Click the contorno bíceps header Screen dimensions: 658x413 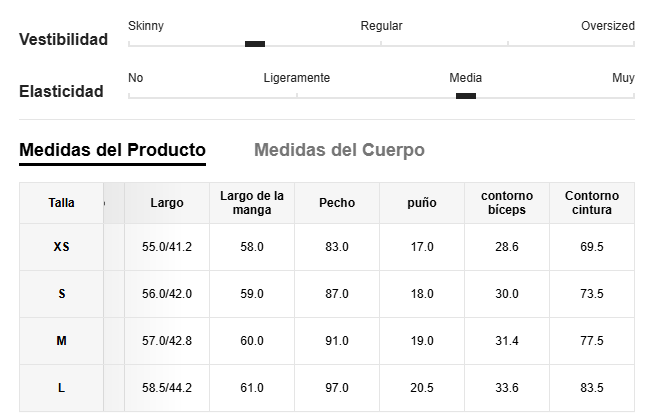coord(507,203)
